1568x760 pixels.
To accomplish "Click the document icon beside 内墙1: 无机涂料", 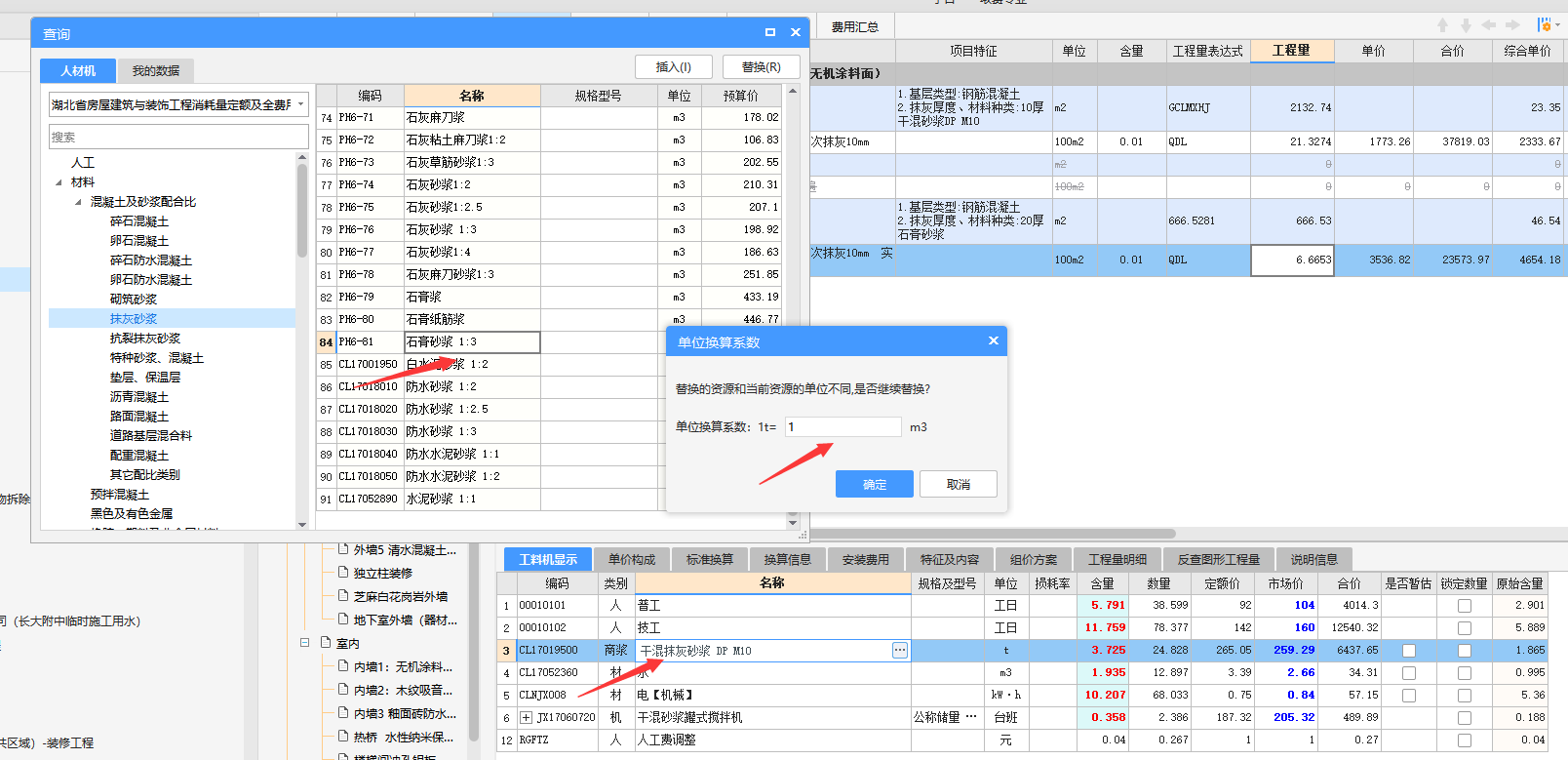I will pyautogui.click(x=343, y=666).
